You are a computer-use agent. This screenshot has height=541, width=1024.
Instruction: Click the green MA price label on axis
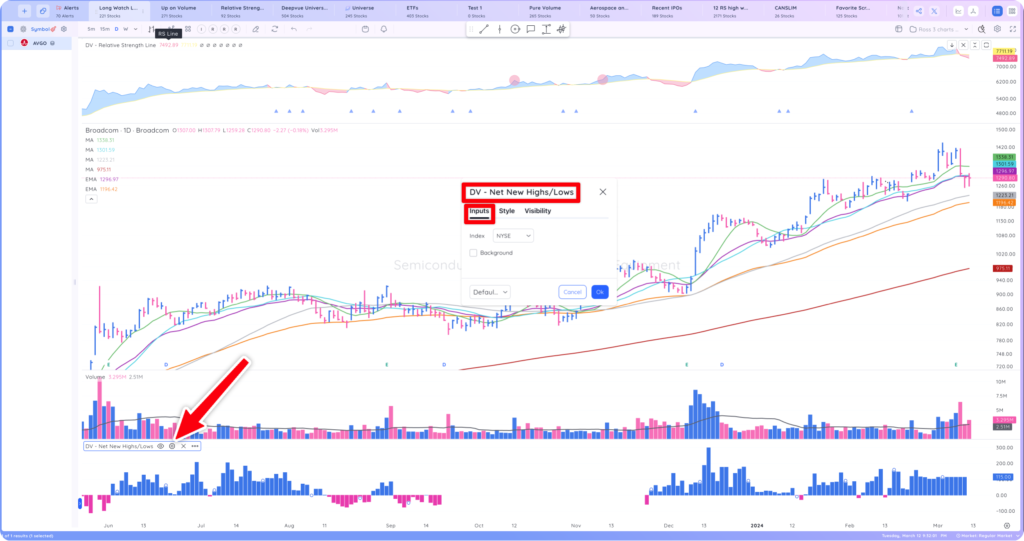coord(1004,157)
